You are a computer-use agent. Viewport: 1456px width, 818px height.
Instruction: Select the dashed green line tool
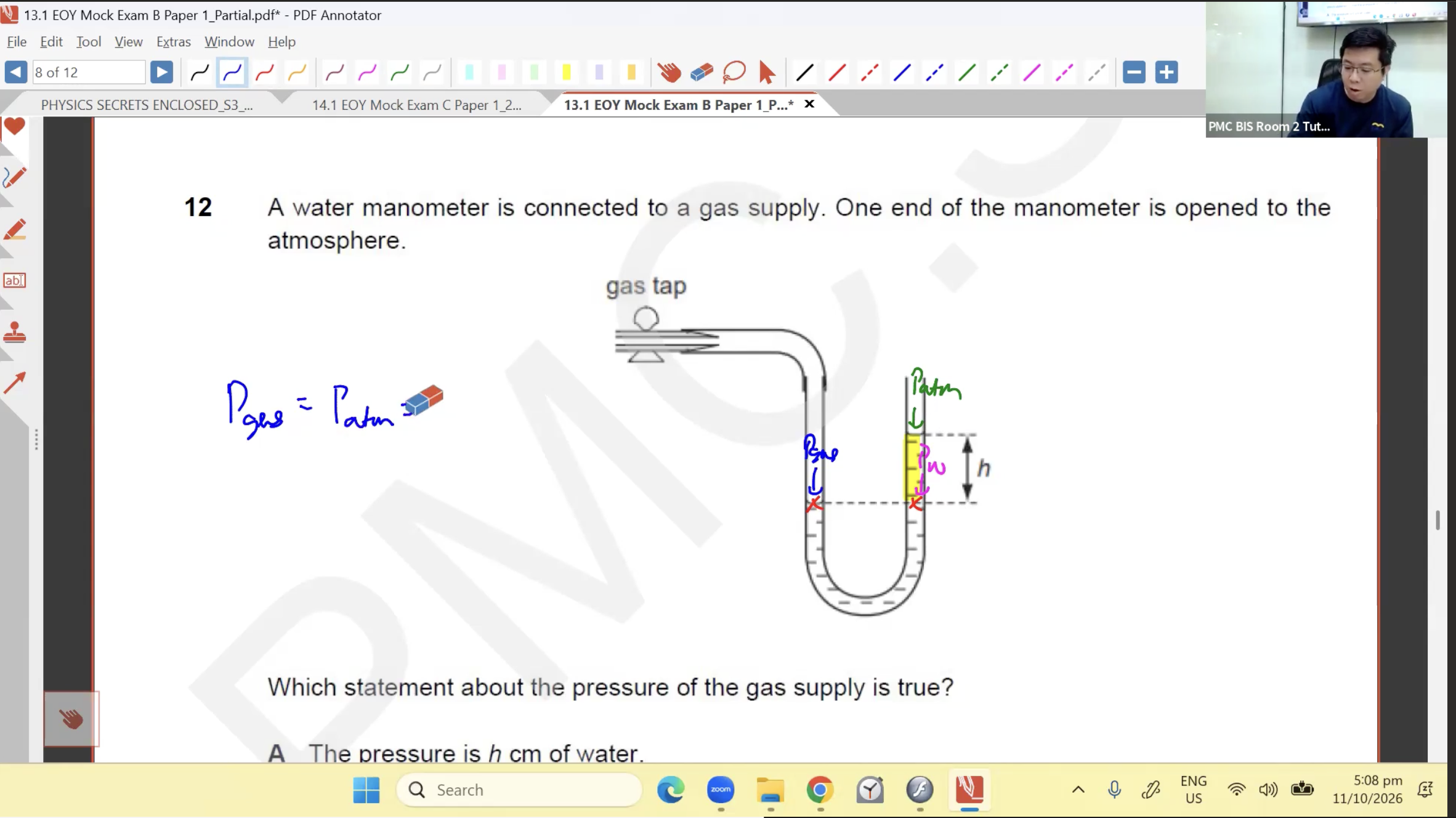pos(1000,73)
